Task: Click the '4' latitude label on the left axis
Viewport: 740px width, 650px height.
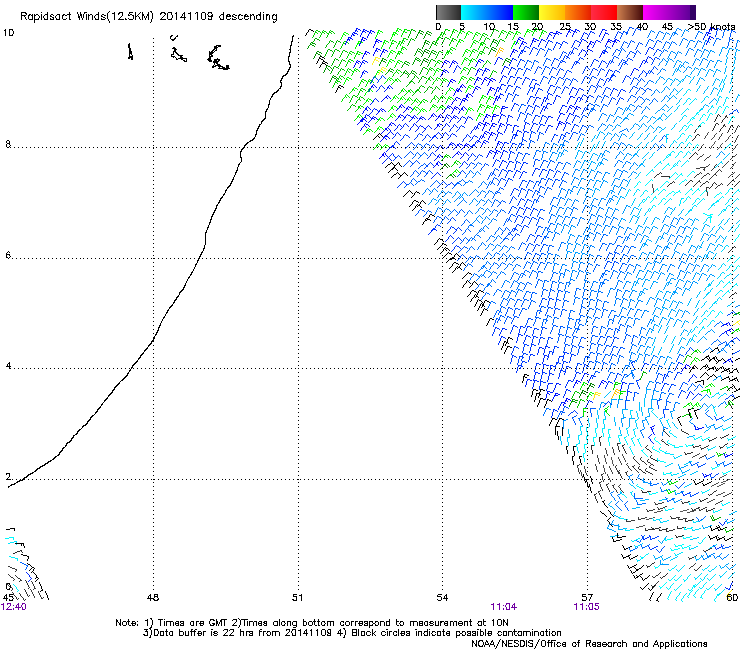Action: coord(8,366)
